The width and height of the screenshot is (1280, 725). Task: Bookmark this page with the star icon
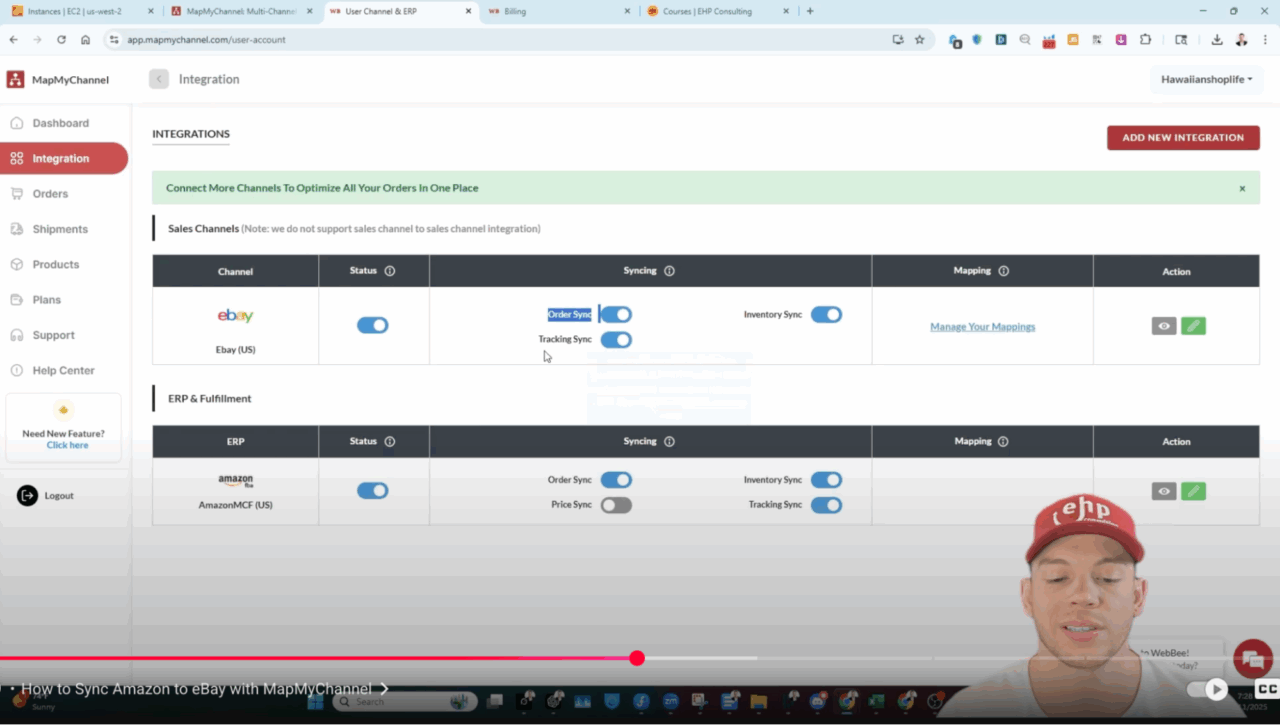(x=919, y=40)
